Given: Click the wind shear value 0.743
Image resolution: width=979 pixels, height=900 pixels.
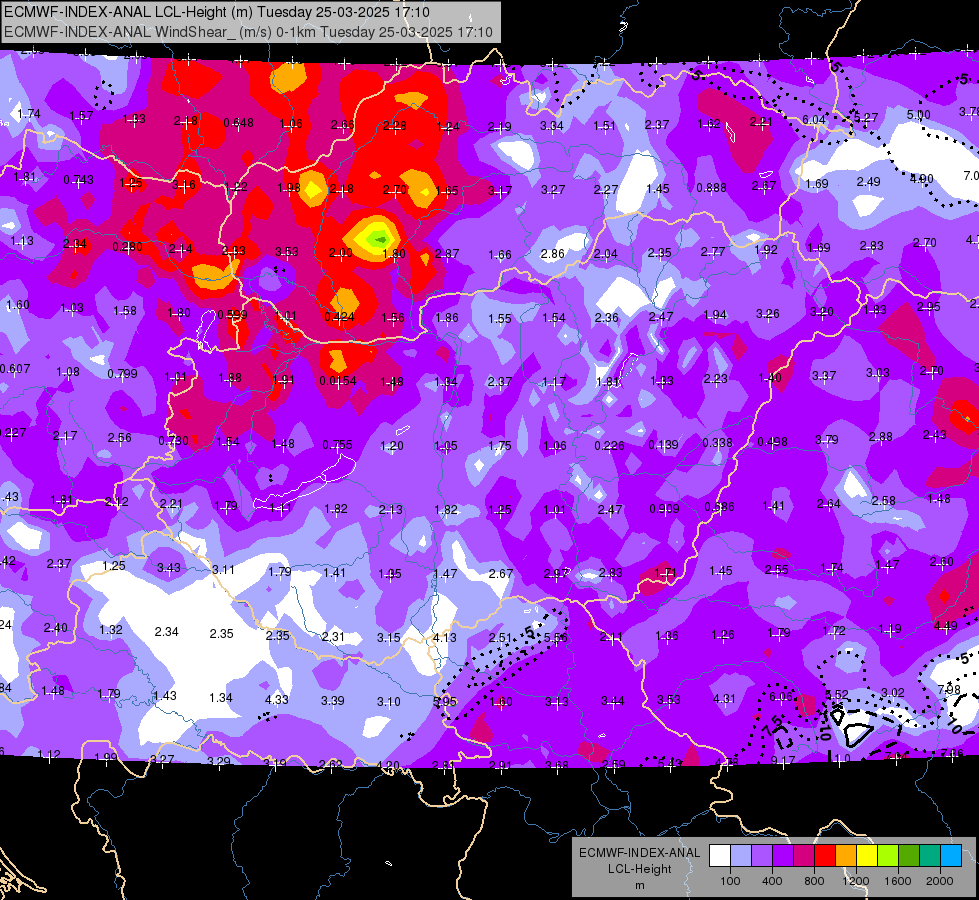Looking at the screenshot, I should coord(79,180).
